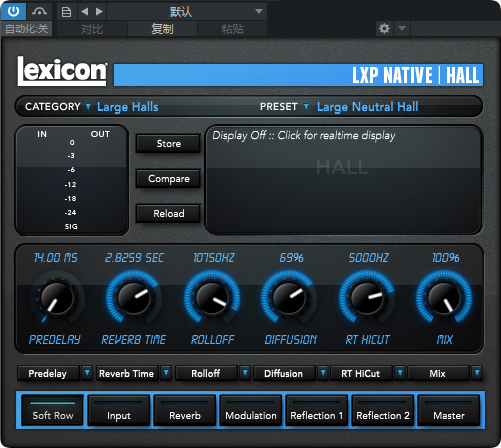Switch to the Reflection 2 tab
This screenshot has height=448, width=501.
coord(383,411)
